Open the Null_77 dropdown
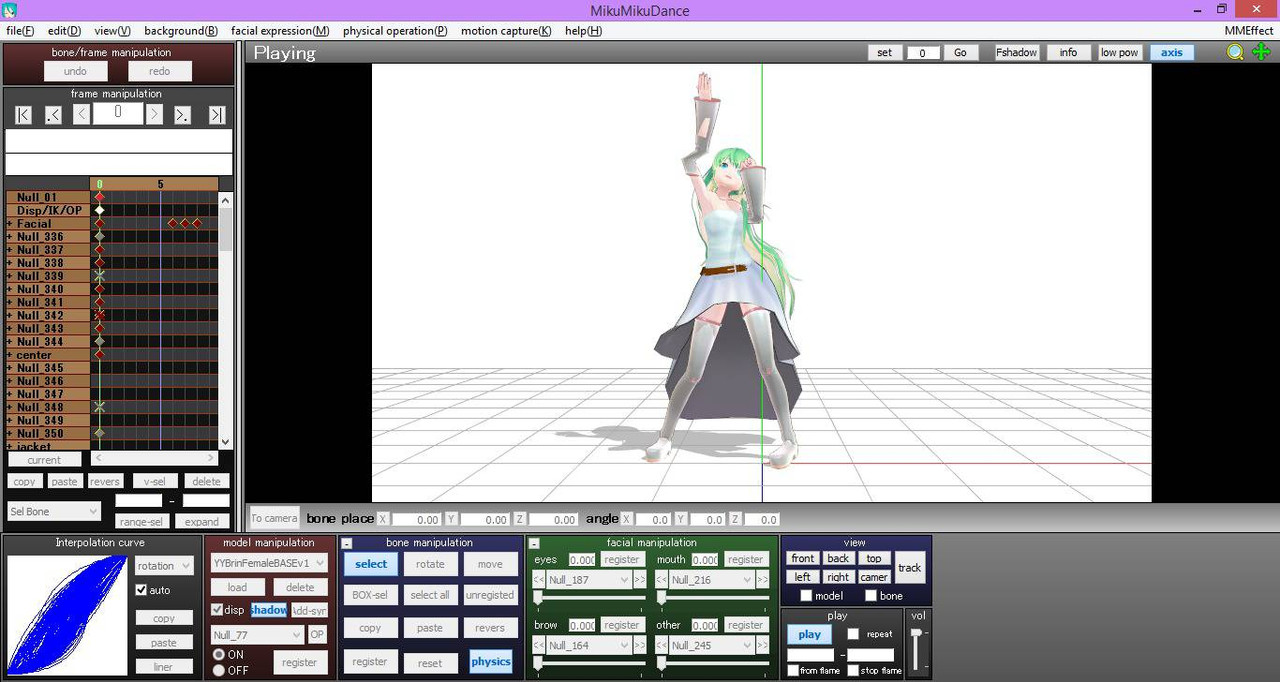Image resolution: width=1280 pixels, height=682 pixels. (x=257, y=635)
